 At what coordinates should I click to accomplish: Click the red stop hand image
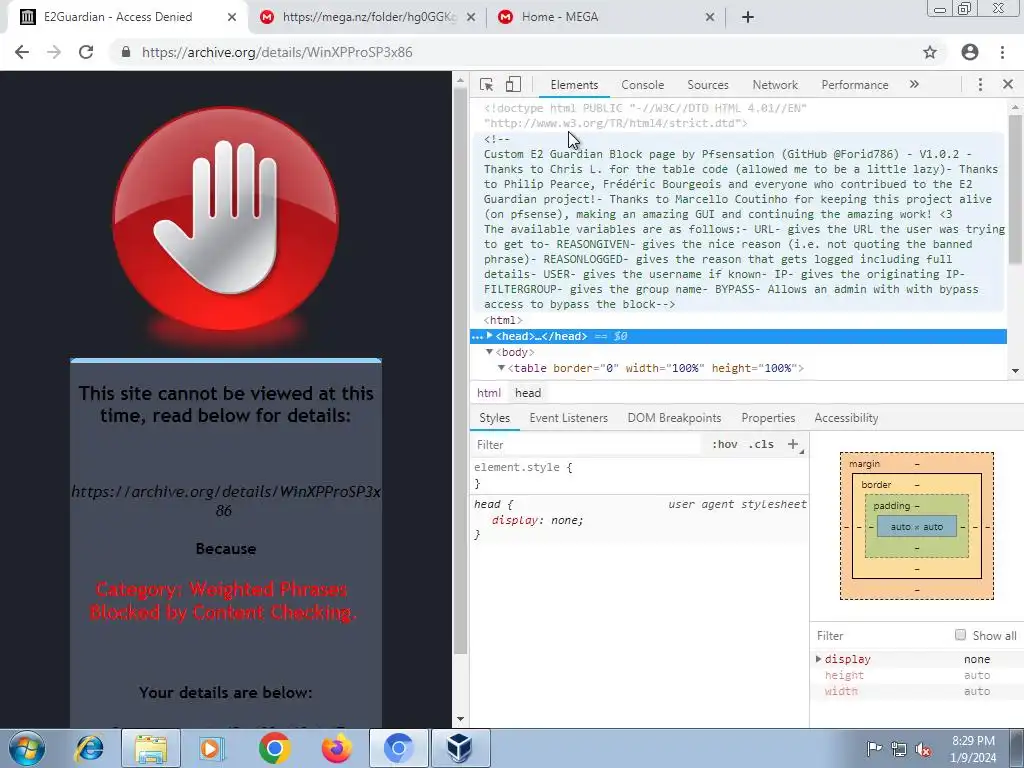click(x=226, y=219)
